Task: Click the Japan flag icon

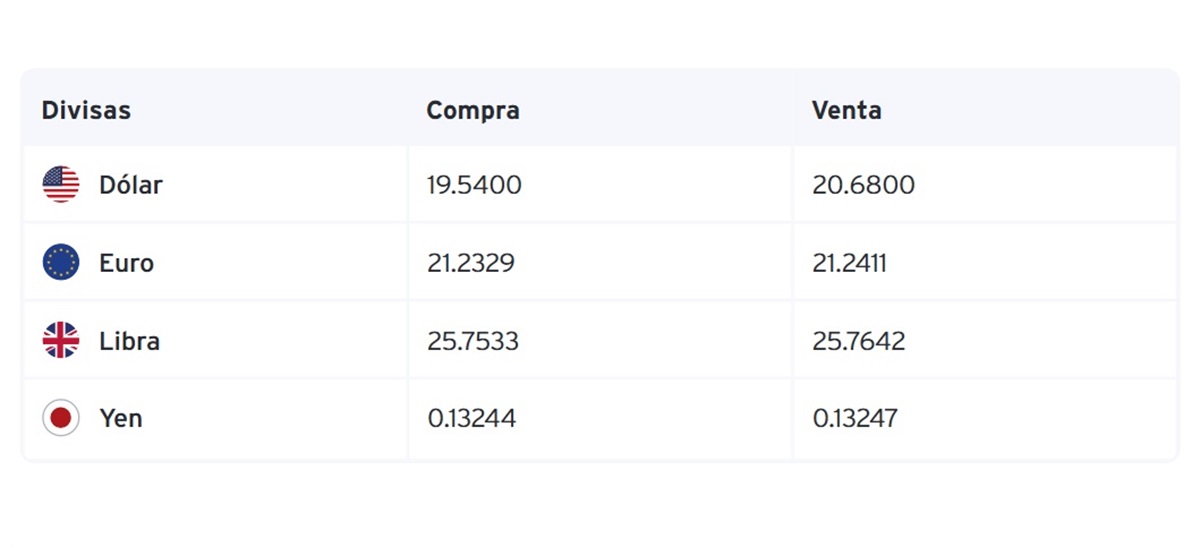Action: [x=61, y=418]
